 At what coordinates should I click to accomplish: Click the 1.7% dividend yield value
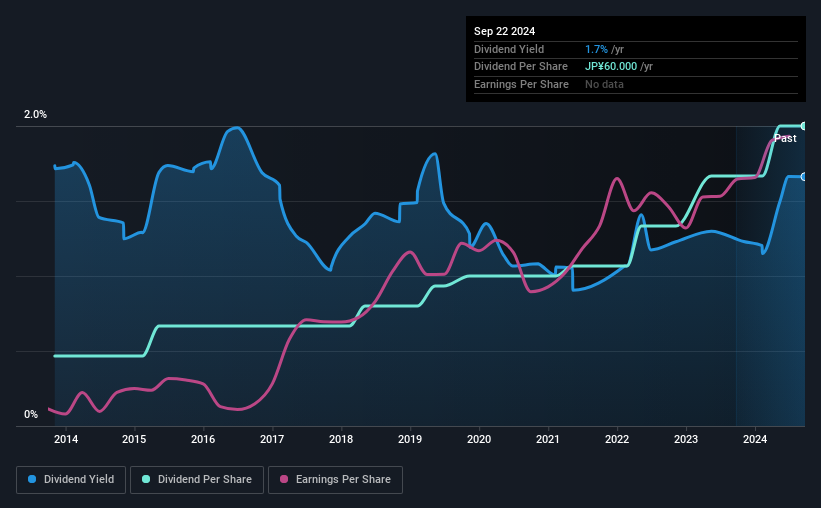[x=596, y=49]
